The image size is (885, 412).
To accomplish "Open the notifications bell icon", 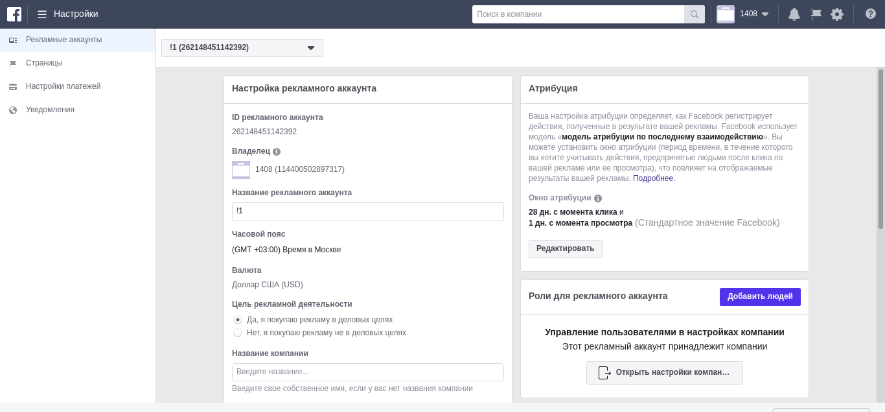I will coord(794,14).
